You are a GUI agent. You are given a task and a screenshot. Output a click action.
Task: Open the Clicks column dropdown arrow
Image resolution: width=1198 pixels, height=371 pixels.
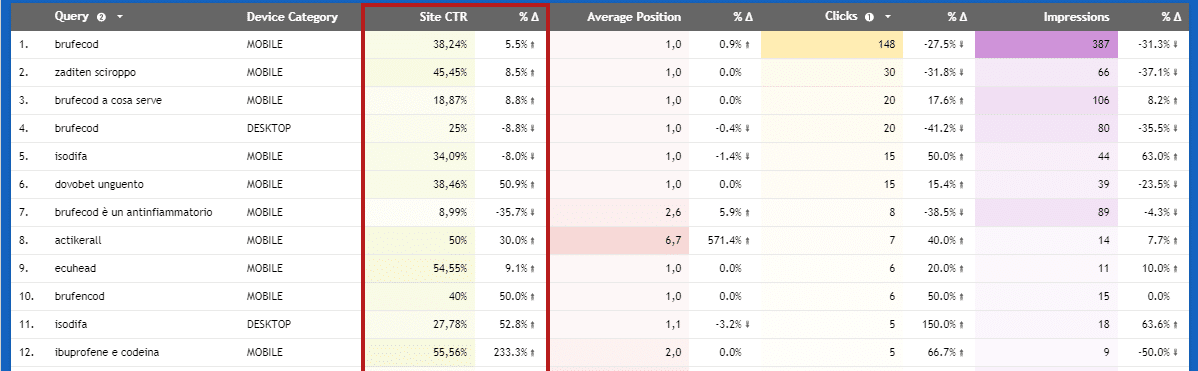pyautogui.click(x=889, y=17)
